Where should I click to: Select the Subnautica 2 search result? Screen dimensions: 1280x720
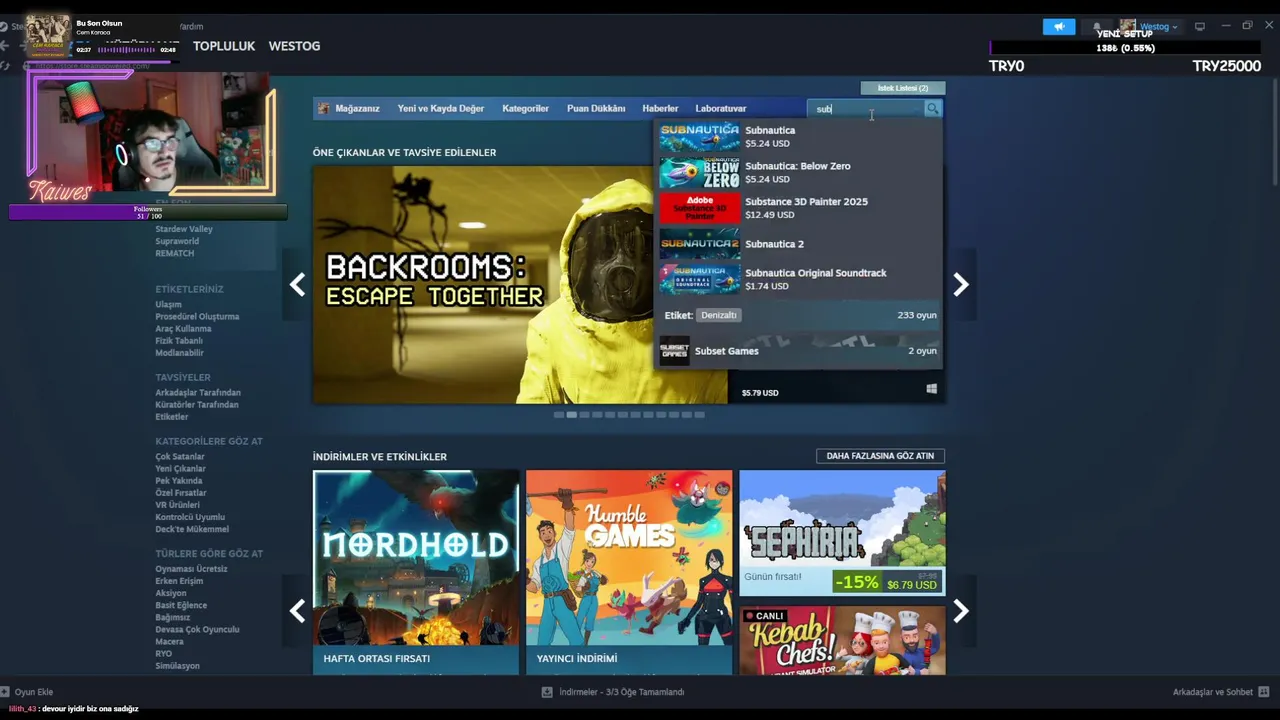[799, 244]
